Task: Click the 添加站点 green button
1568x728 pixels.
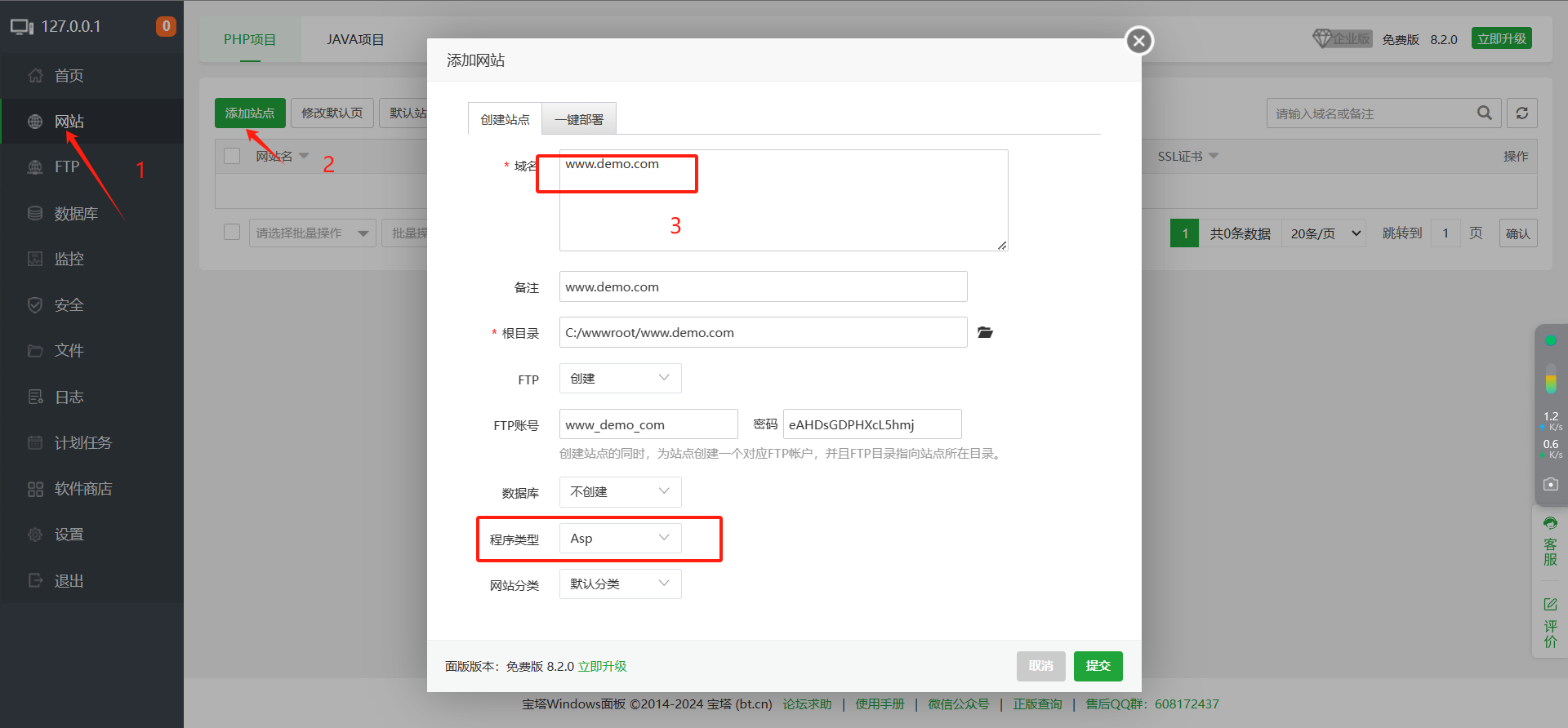Action: 250,113
